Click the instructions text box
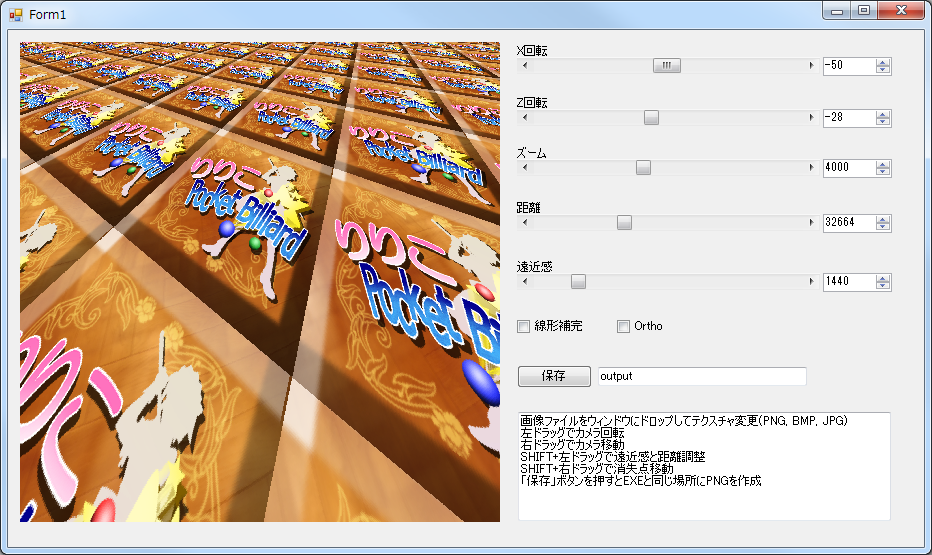This screenshot has height=555, width=932. (704, 466)
